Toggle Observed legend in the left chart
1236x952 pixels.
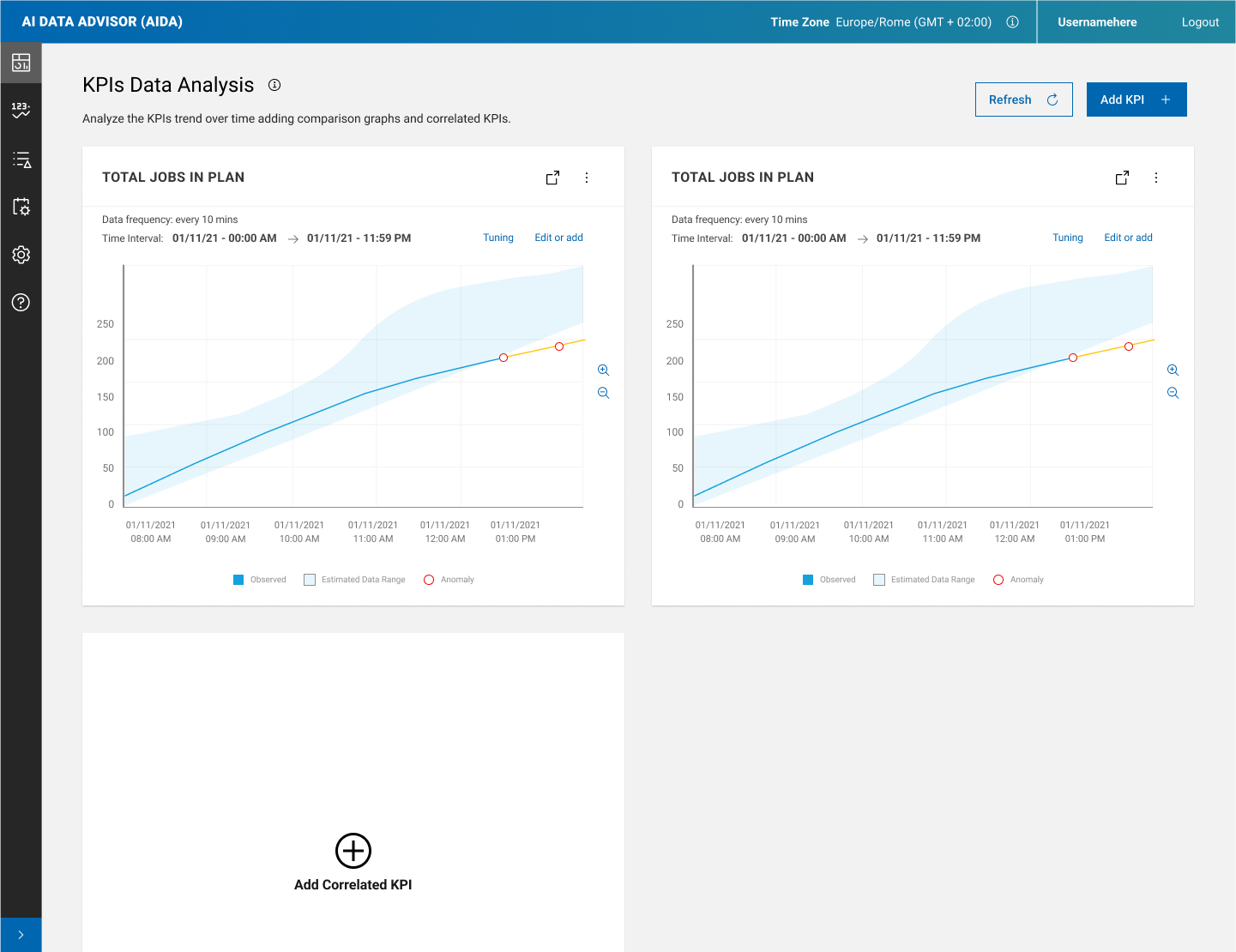pyautogui.click(x=260, y=580)
